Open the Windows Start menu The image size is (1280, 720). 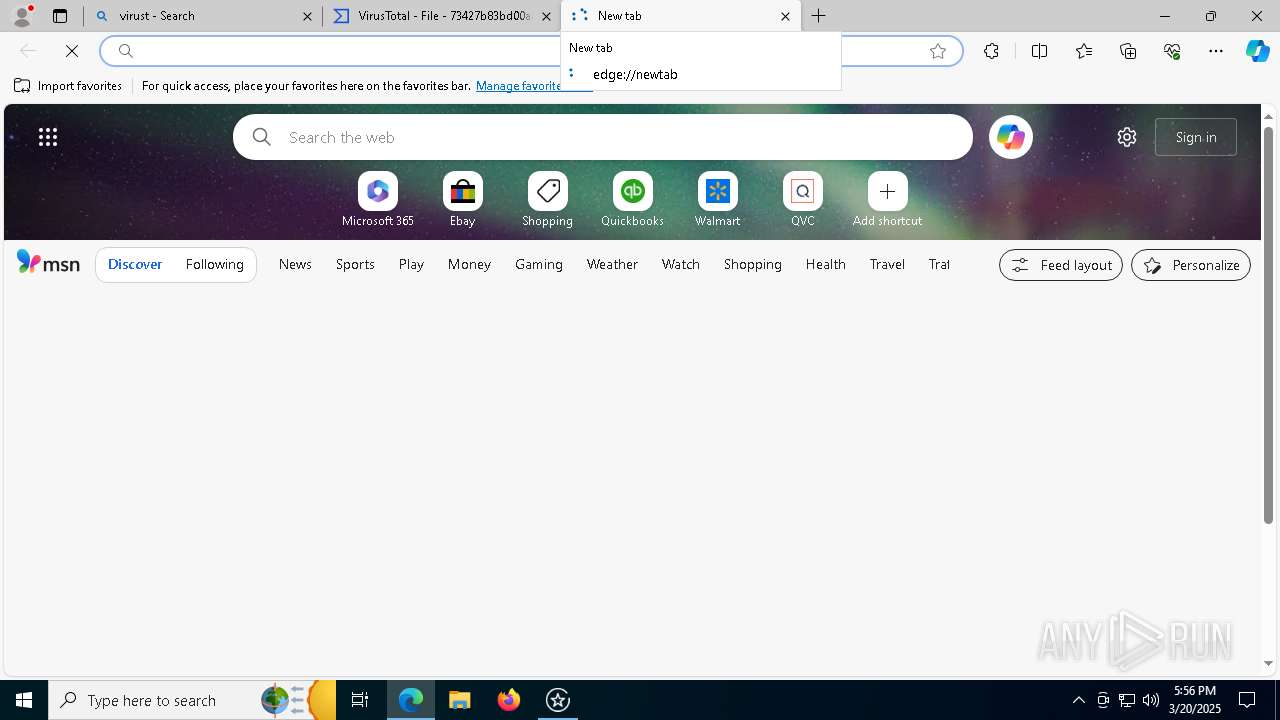[24, 700]
